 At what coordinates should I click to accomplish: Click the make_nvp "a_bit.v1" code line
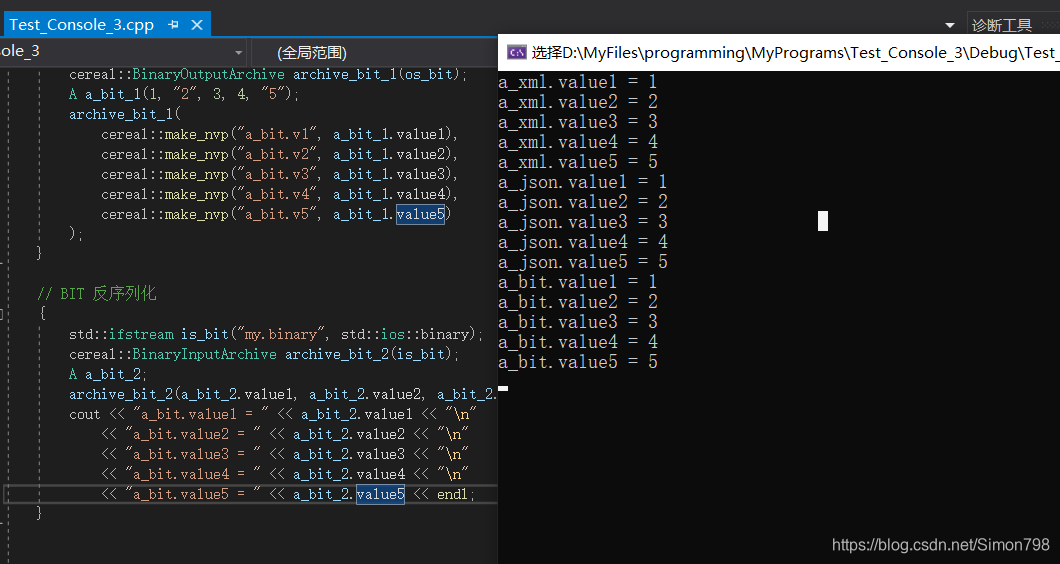(x=280, y=134)
